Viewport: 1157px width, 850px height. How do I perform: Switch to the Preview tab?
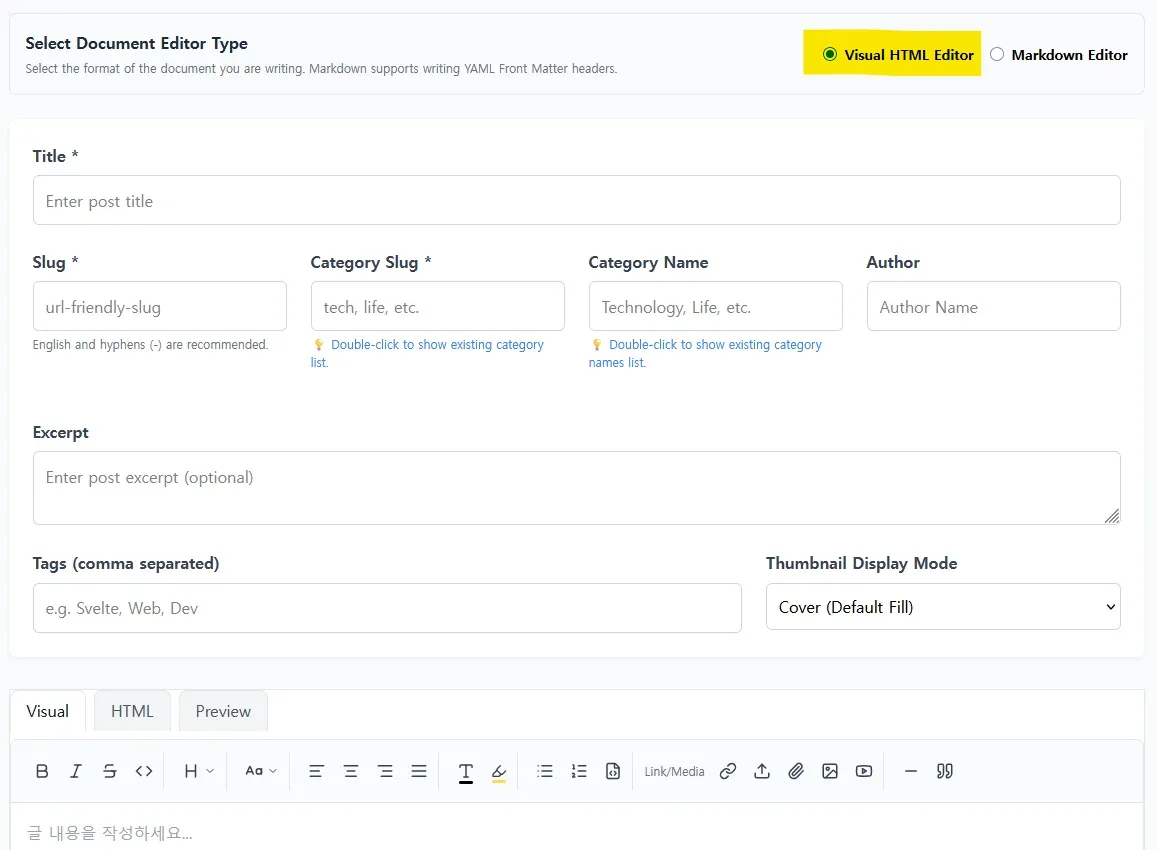223,711
